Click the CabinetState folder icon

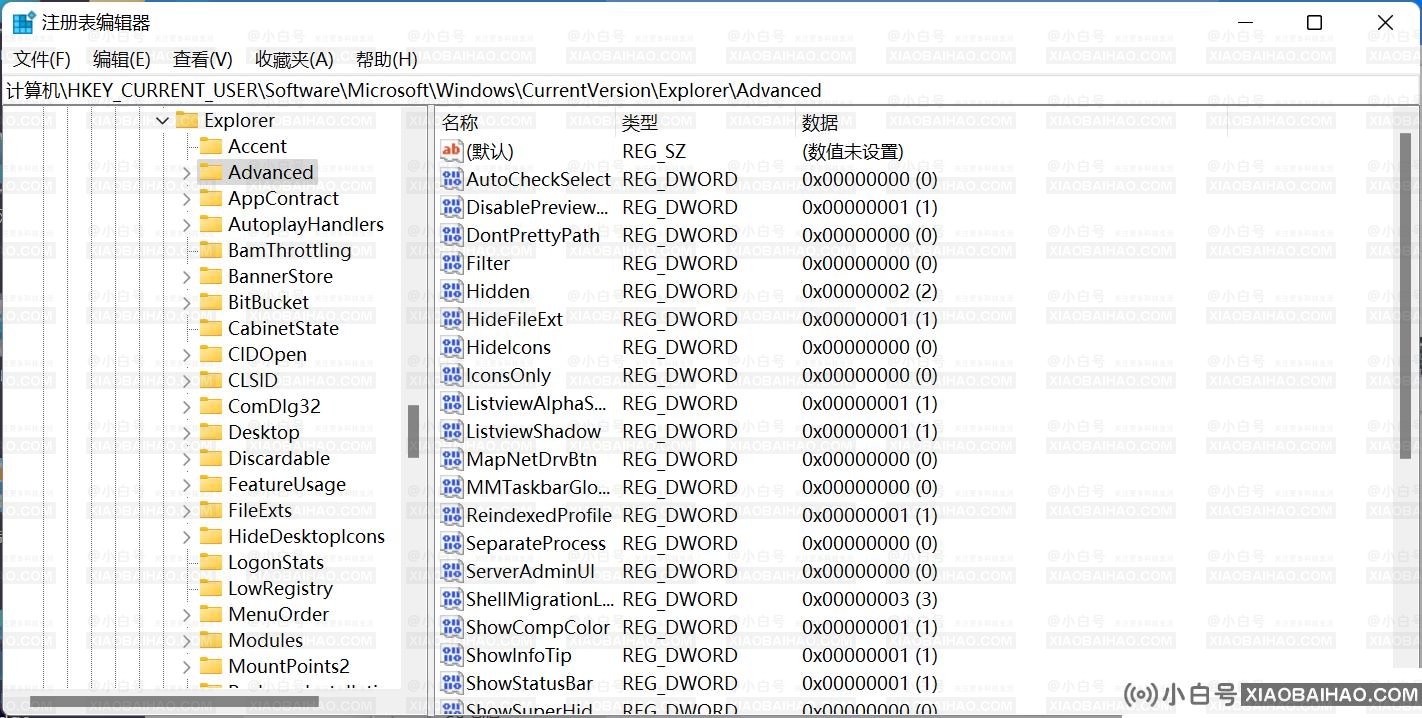pyautogui.click(x=211, y=328)
